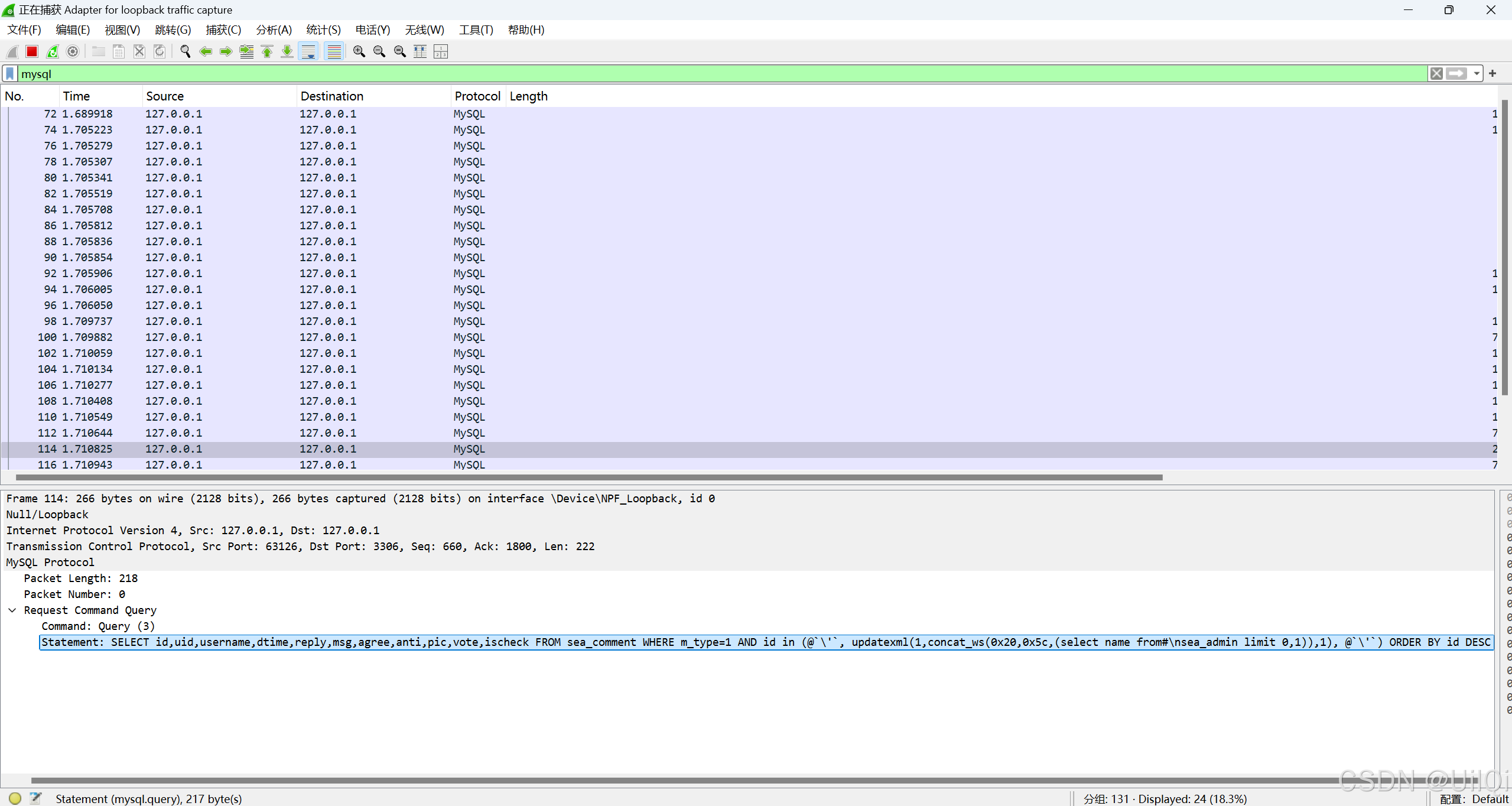Open display filter bookmark menu
The width and height of the screenshot is (1512, 806).
10,74
